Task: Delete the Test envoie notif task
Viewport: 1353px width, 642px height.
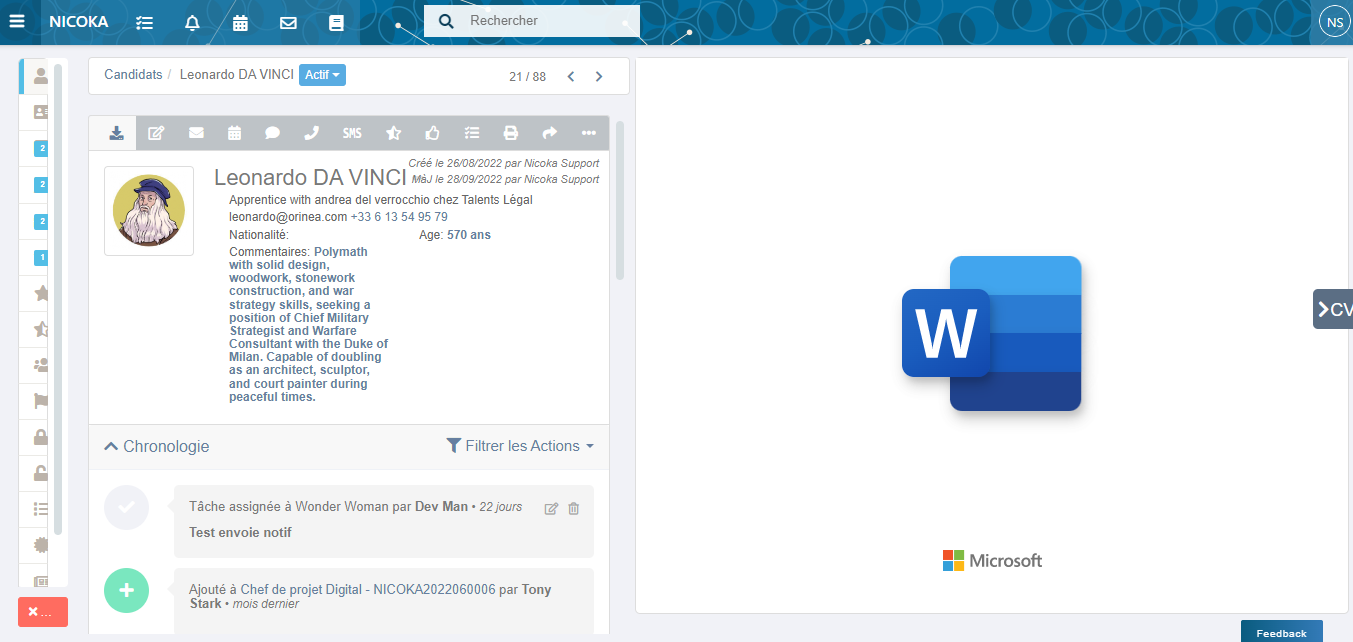Action: tap(574, 509)
